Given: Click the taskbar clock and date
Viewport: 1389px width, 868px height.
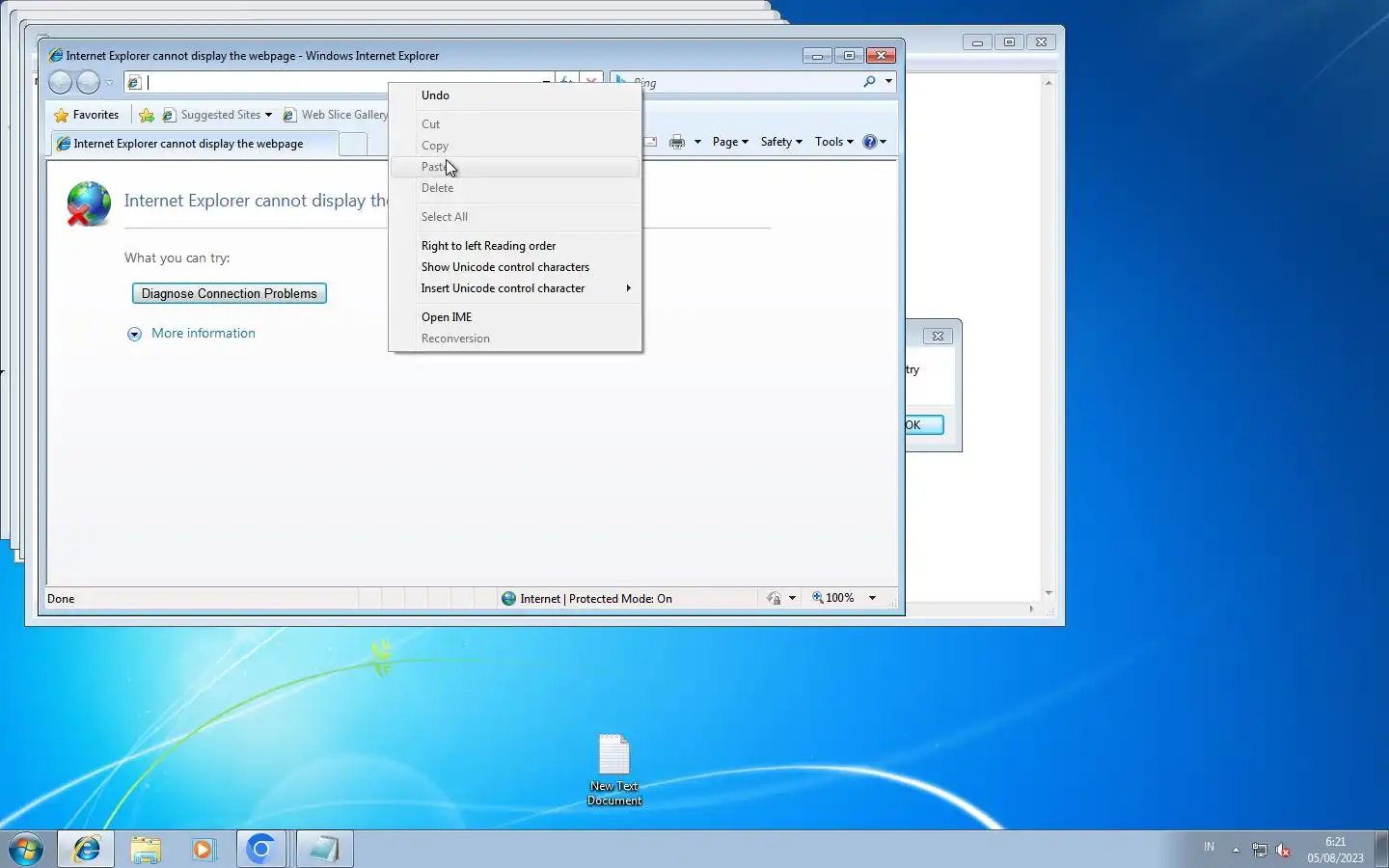Looking at the screenshot, I should (1335, 850).
